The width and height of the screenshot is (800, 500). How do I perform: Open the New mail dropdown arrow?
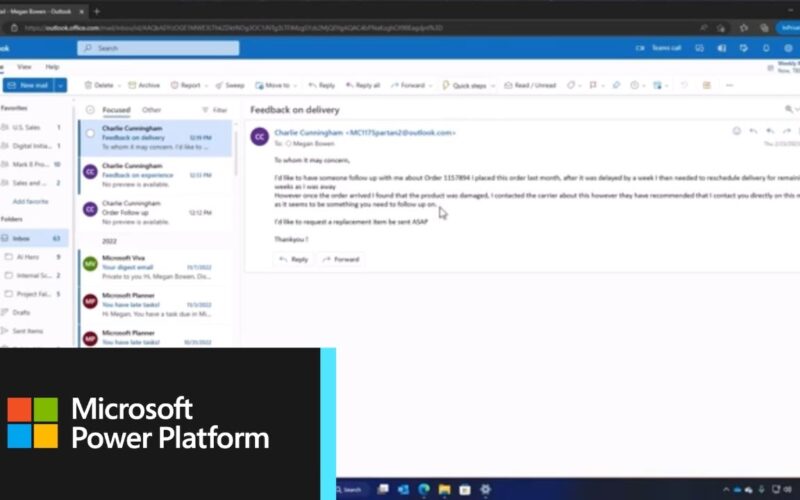[61, 85]
